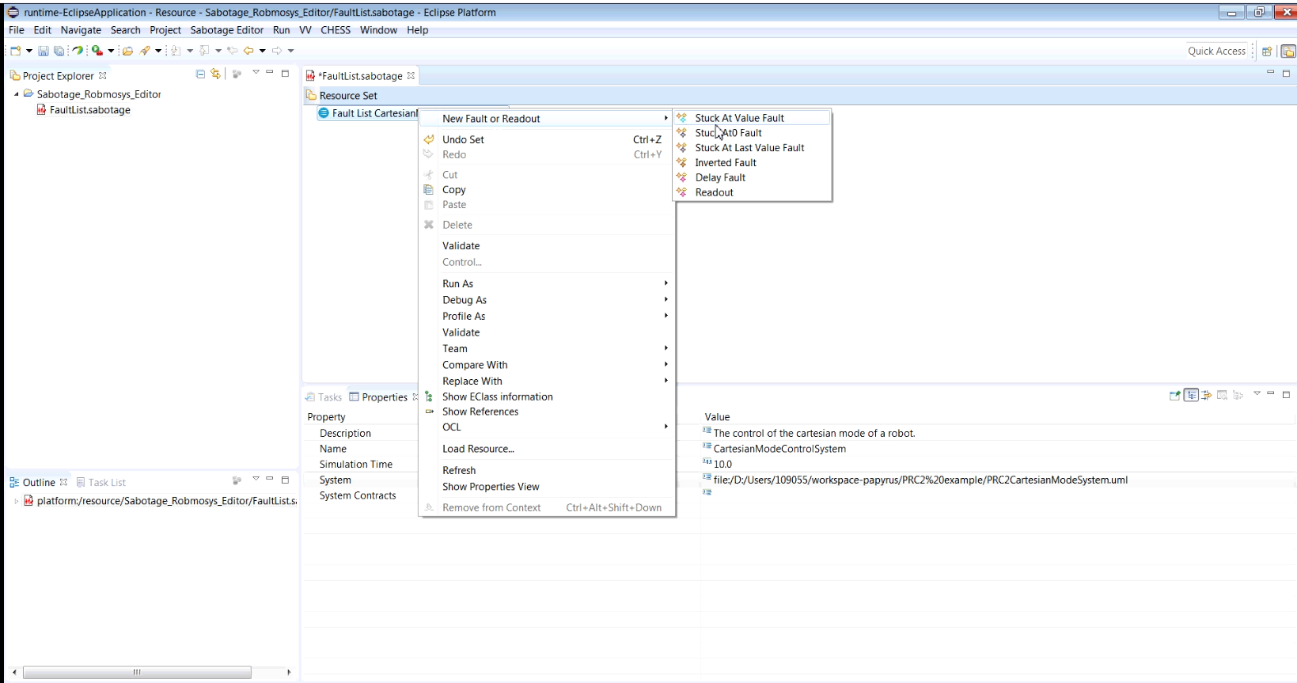
Task: Click the yellow Back navigation arrow
Action: (246, 51)
